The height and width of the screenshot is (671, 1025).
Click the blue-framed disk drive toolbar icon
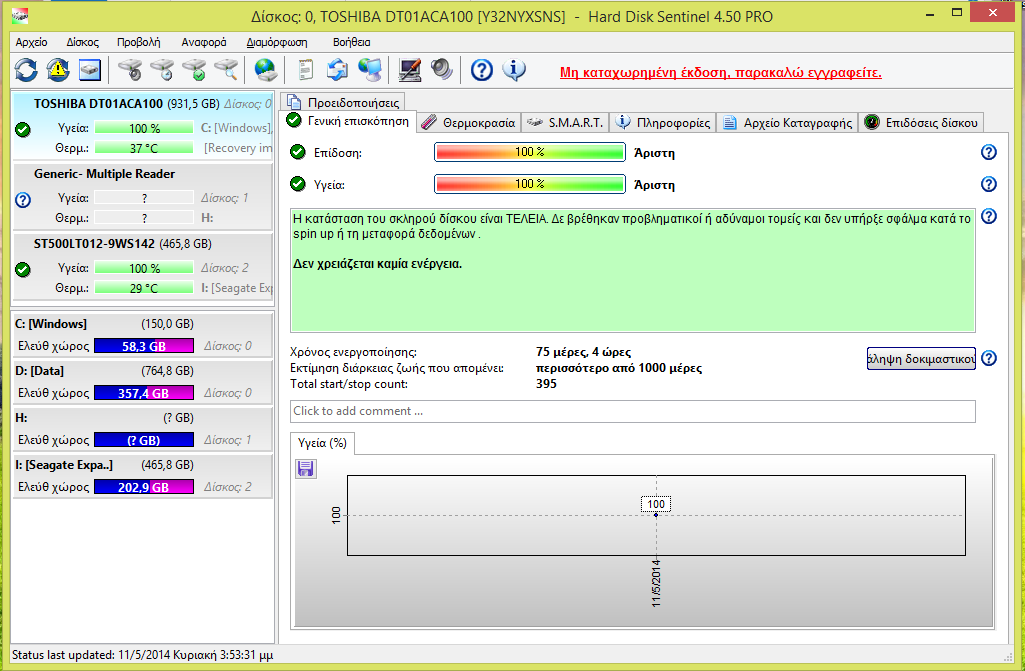tap(90, 69)
